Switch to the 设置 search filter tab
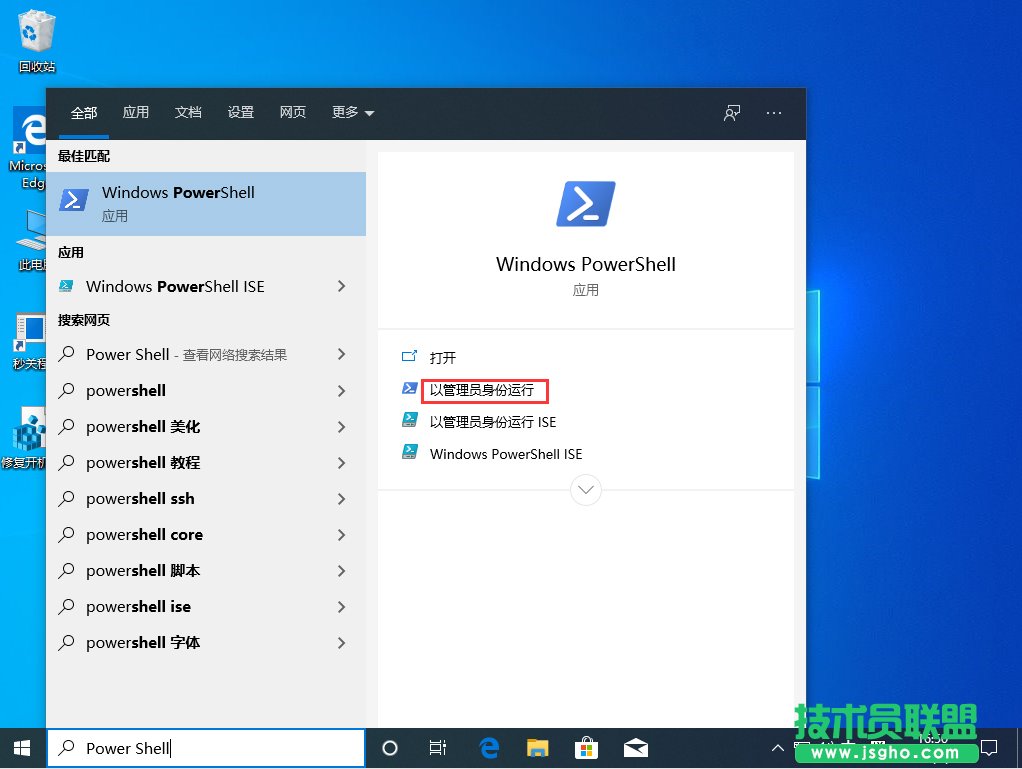 point(240,112)
